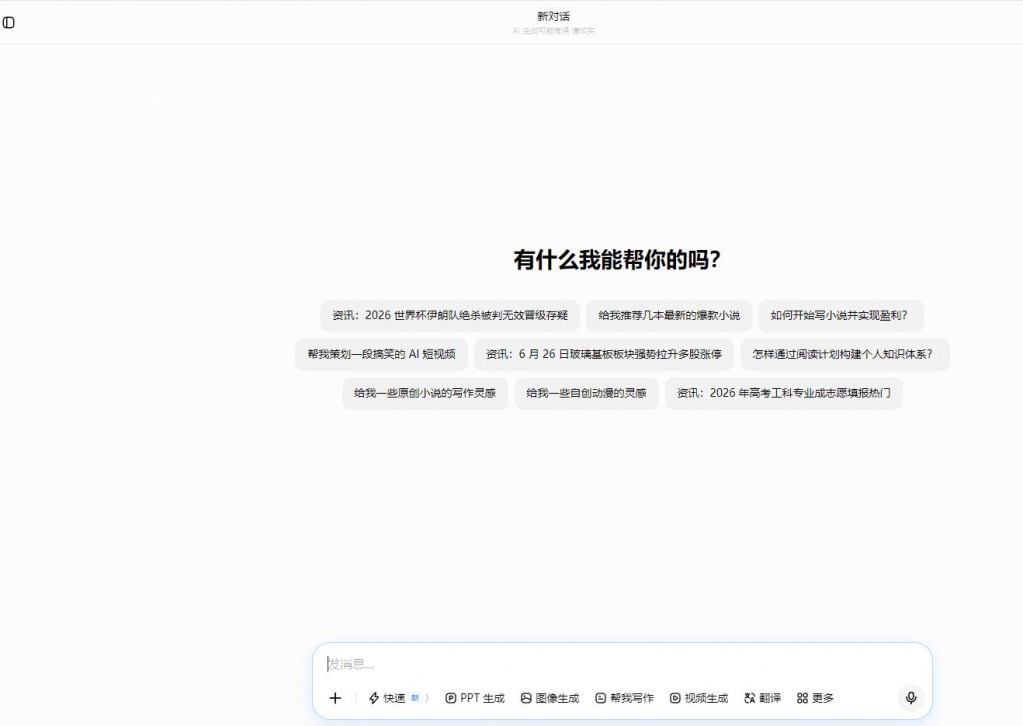Select PPT 生成 tool
This screenshot has height=726, width=1023.
(475, 698)
